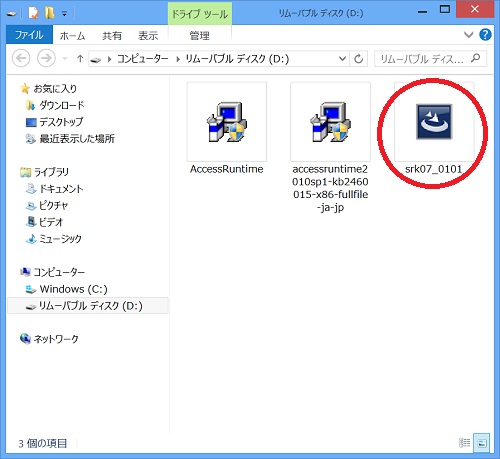
Task: Switch to details list view
Action: pyautogui.click(x=465, y=443)
